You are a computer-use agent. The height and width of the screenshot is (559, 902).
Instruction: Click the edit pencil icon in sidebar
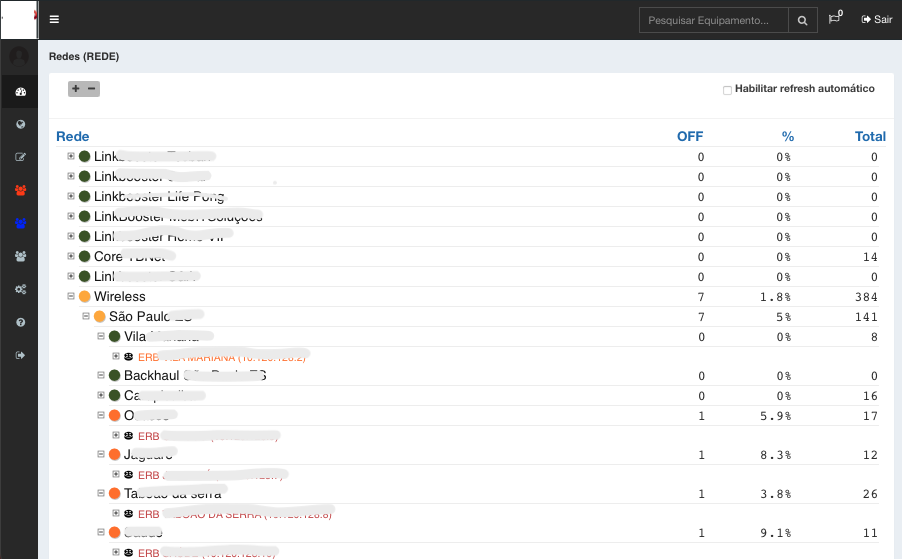click(x=20, y=157)
